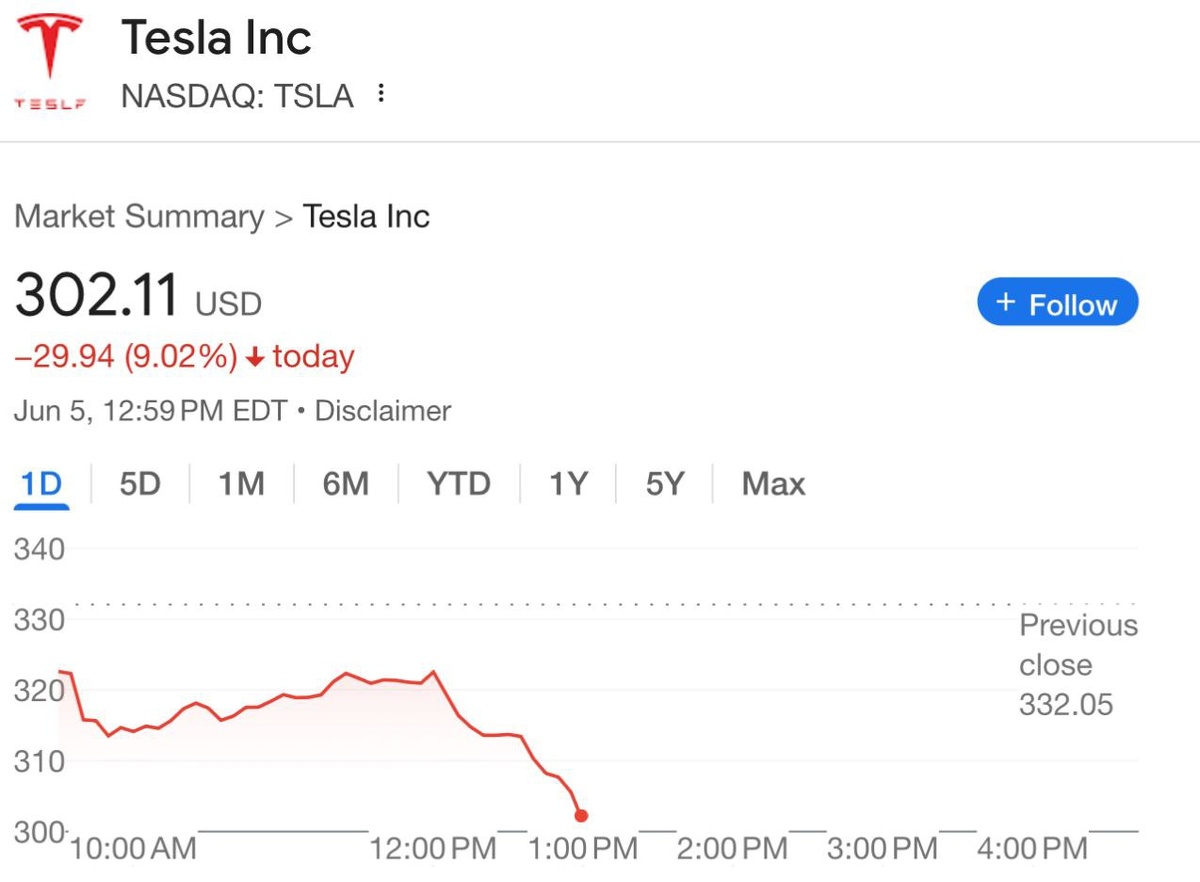Screen dimensions: 1200x882
Task: Click the 302.11 USD price
Action: [x=137, y=296]
